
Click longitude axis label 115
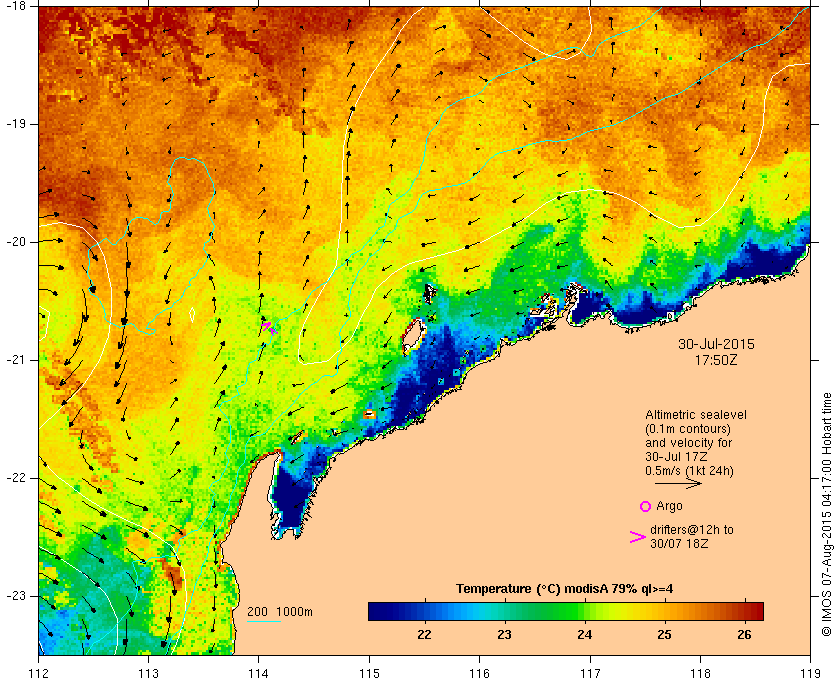(369, 673)
